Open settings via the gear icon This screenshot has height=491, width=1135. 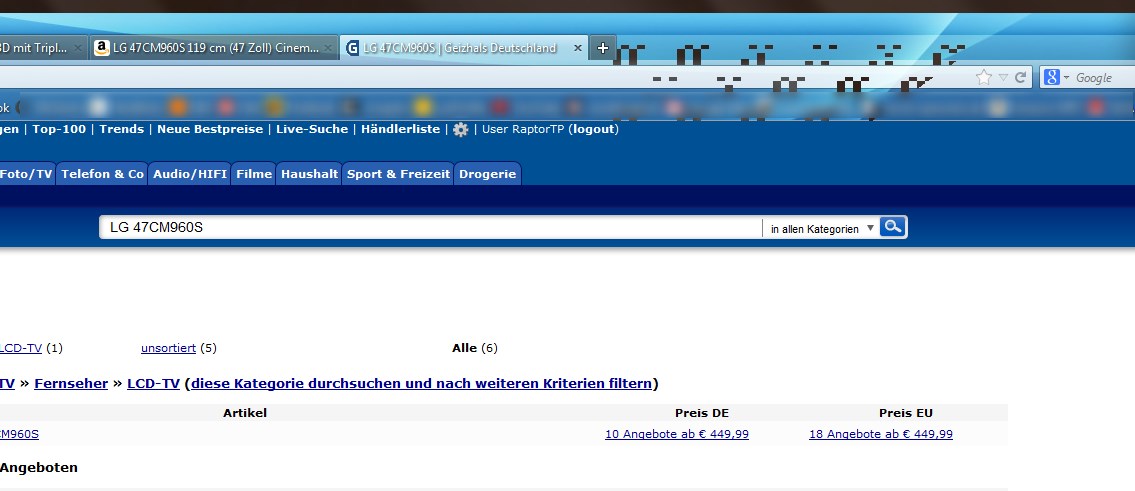(460, 130)
